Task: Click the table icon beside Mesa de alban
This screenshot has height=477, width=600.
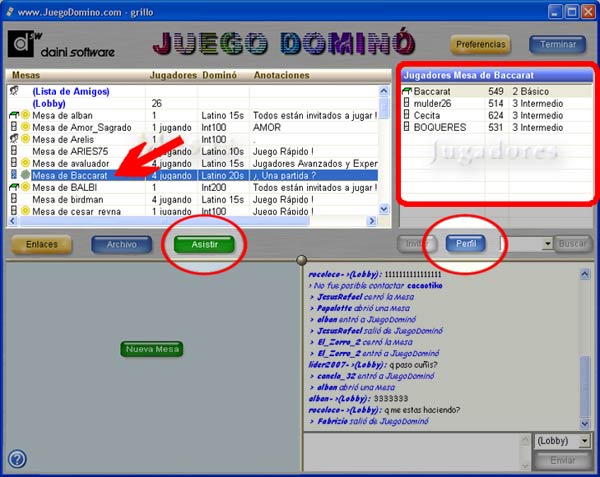Action: [14, 115]
